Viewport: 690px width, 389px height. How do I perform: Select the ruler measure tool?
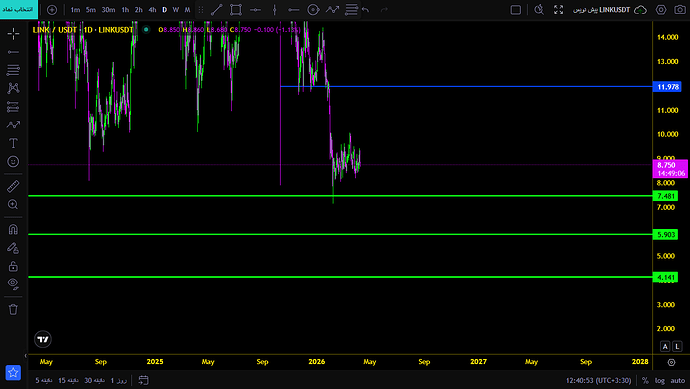pos(13,186)
